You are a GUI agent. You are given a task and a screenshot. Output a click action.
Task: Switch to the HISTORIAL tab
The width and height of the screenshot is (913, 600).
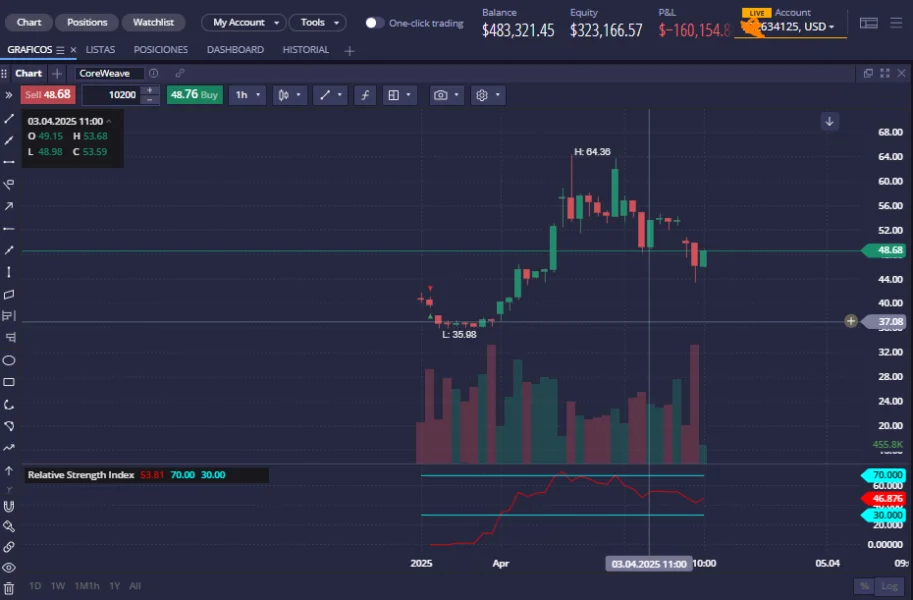(x=306, y=50)
